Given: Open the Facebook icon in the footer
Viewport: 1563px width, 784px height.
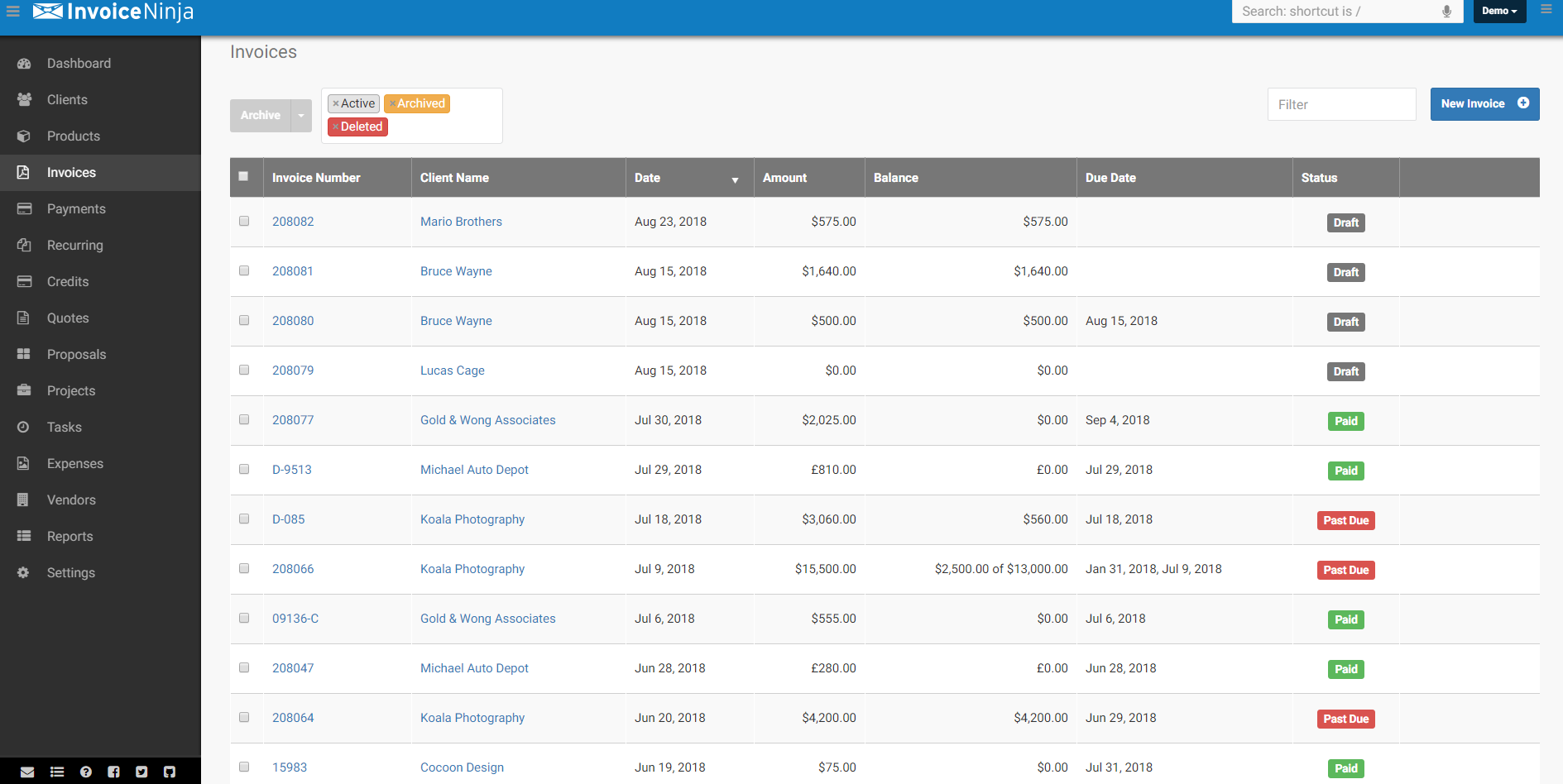Looking at the screenshot, I should [x=114, y=772].
